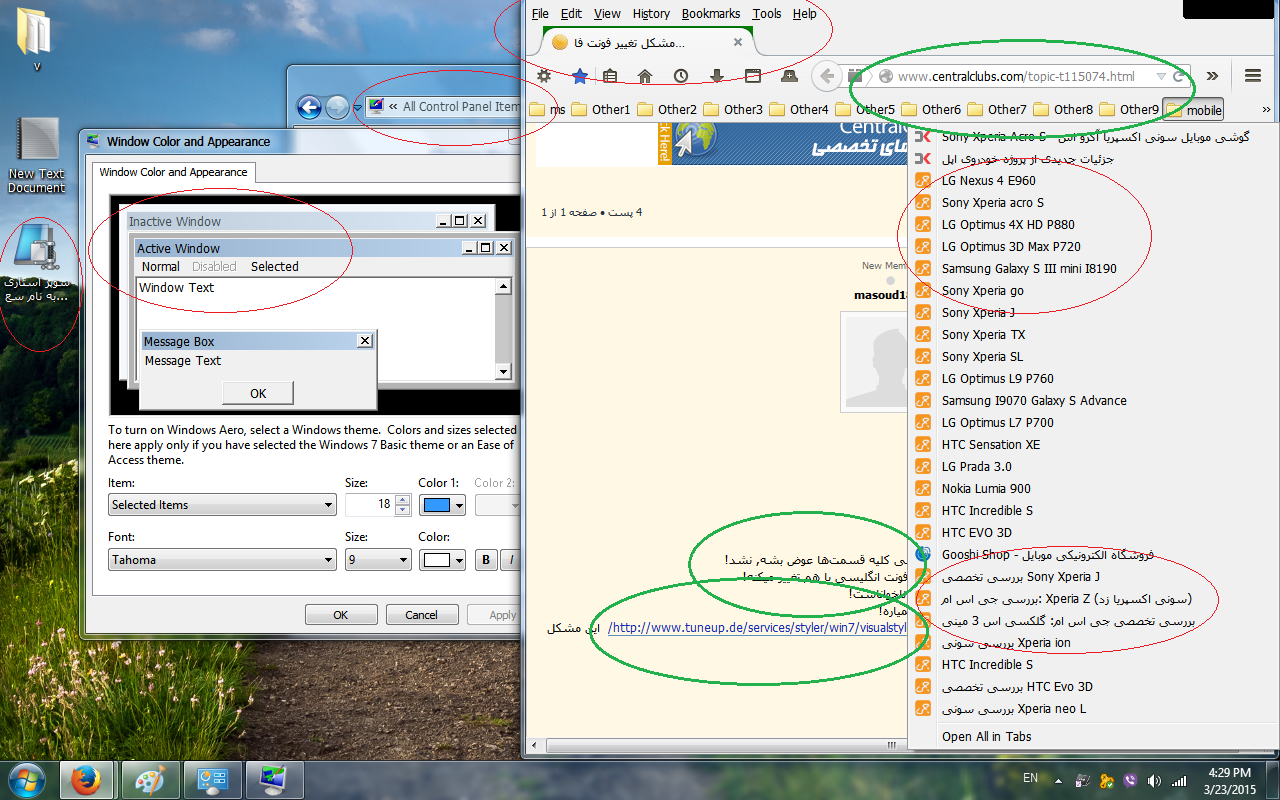Open the Windows Start button
This screenshot has height=800, width=1280.
pyautogui.click(x=27, y=778)
